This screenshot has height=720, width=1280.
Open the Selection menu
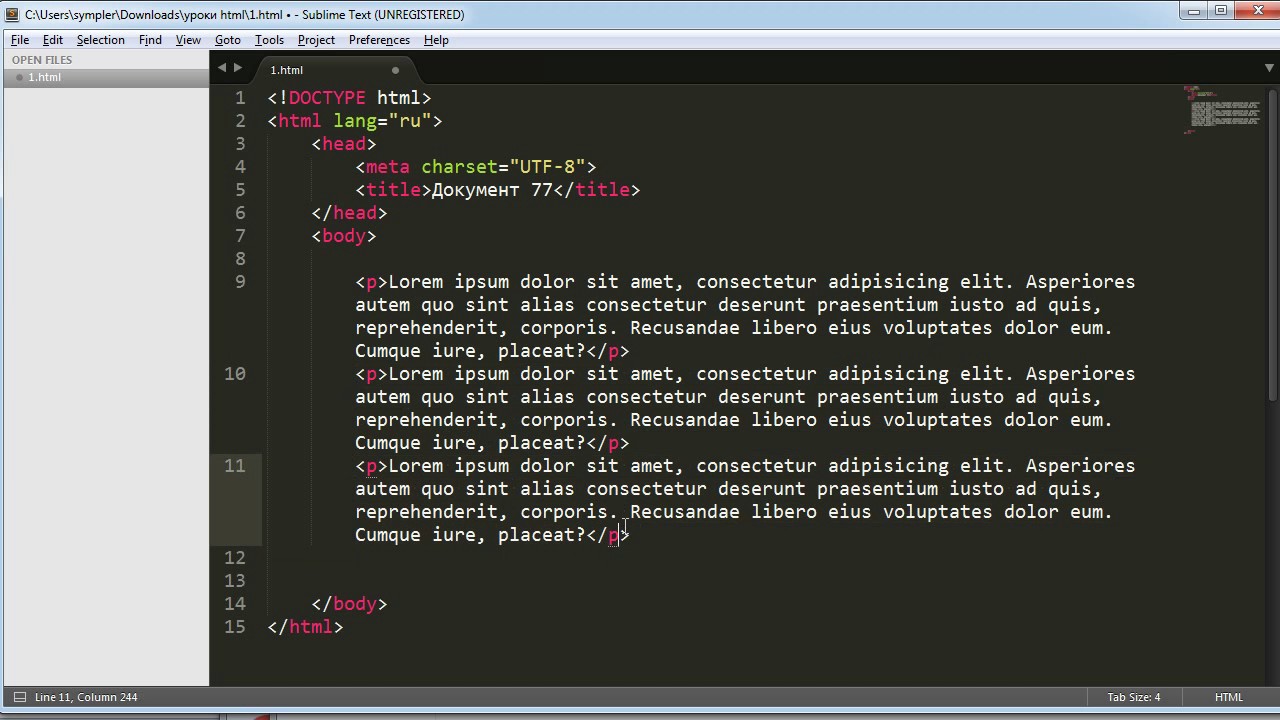click(101, 40)
